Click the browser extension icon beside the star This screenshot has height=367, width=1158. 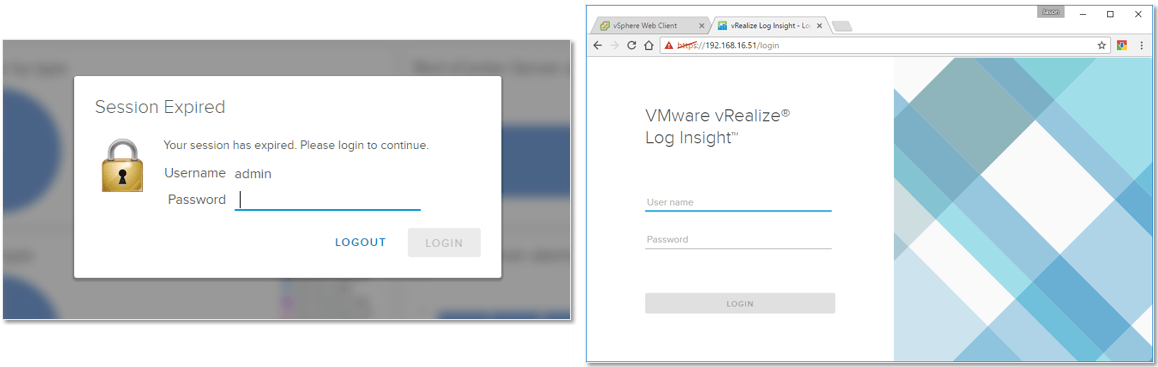[x=1121, y=45]
